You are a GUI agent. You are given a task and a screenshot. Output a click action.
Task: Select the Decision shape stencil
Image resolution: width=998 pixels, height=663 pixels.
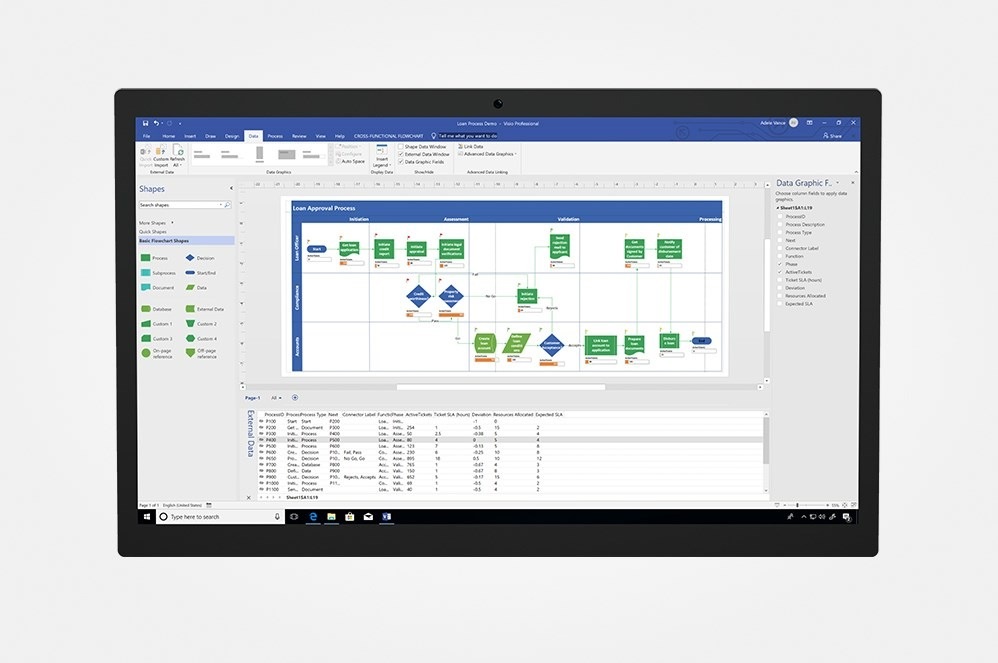tap(191, 258)
